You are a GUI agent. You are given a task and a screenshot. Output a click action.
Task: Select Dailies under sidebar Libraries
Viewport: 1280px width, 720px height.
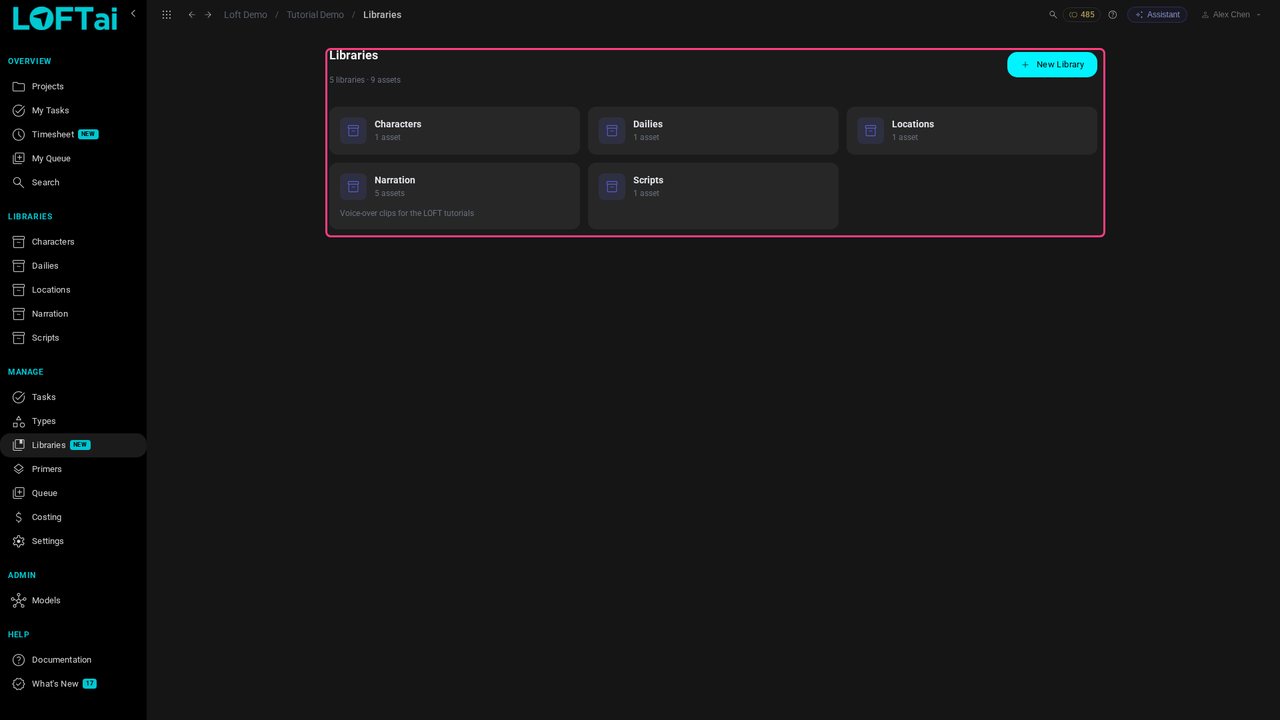click(x=73, y=266)
